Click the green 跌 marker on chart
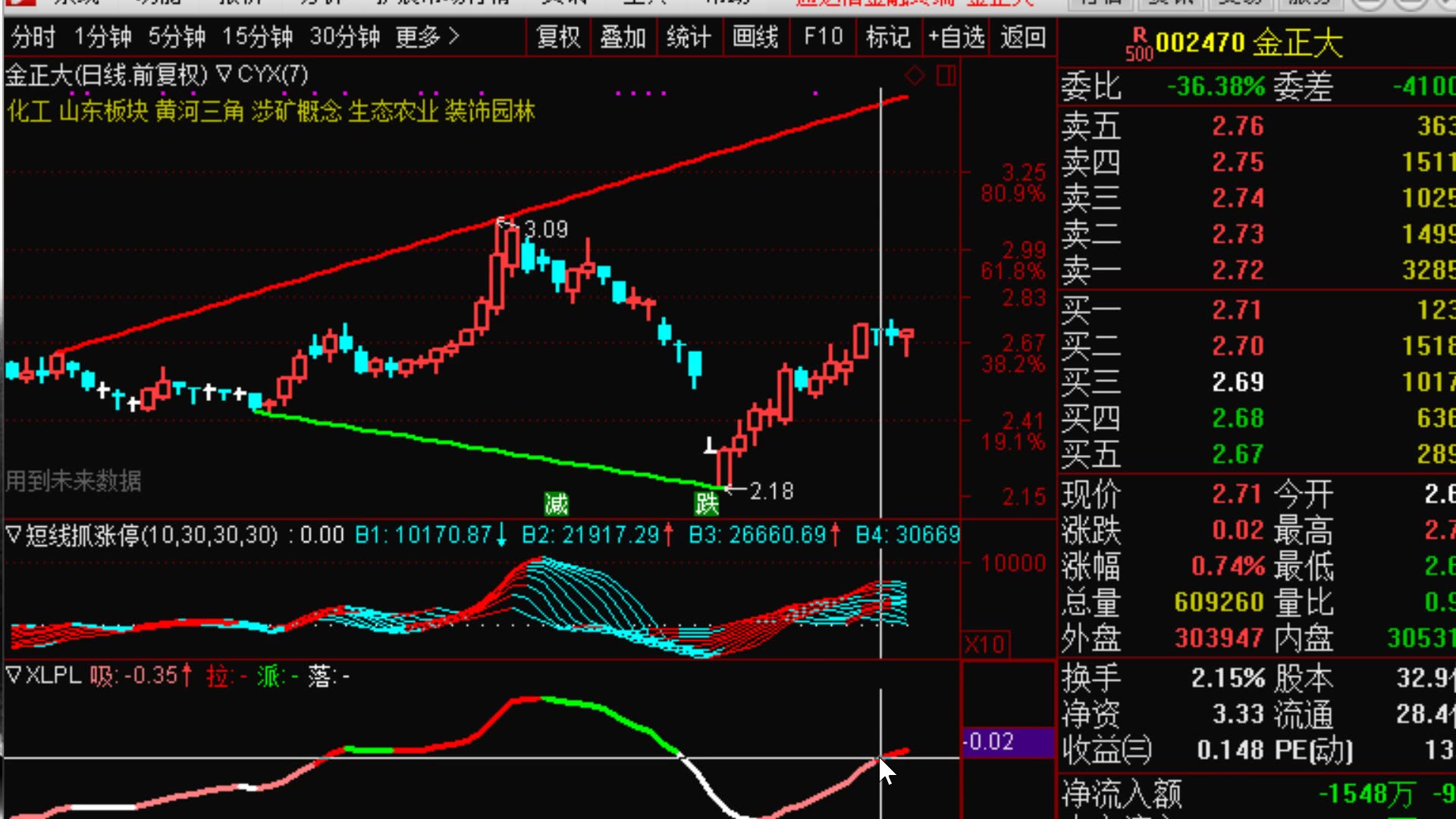Screen dimensions: 1456x819 [707, 503]
